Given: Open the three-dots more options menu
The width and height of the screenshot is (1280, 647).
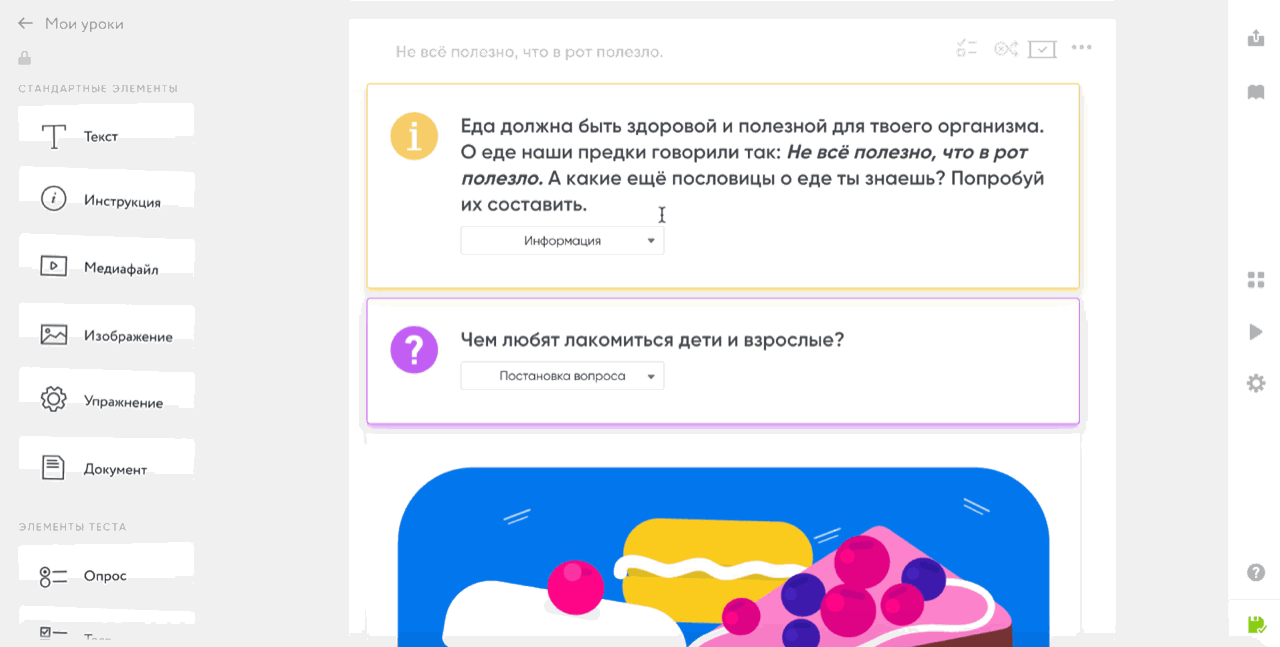Looking at the screenshot, I should click(1081, 47).
